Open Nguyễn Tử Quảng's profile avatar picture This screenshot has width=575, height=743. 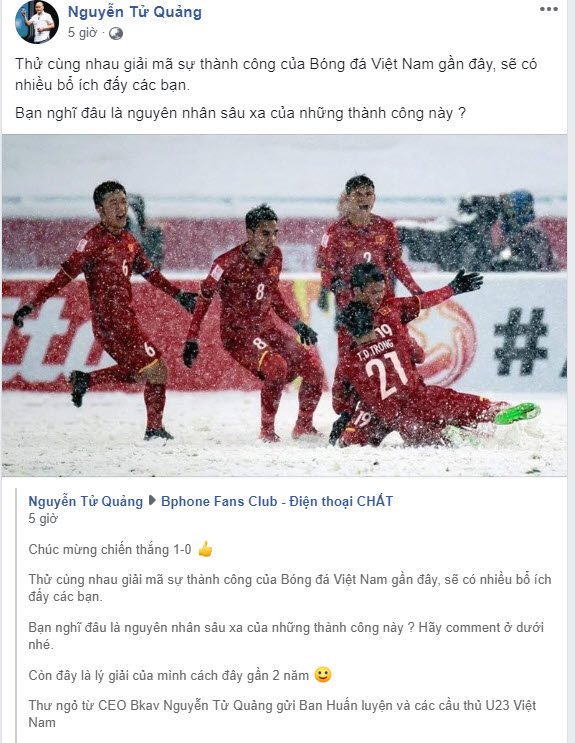(37, 22)
